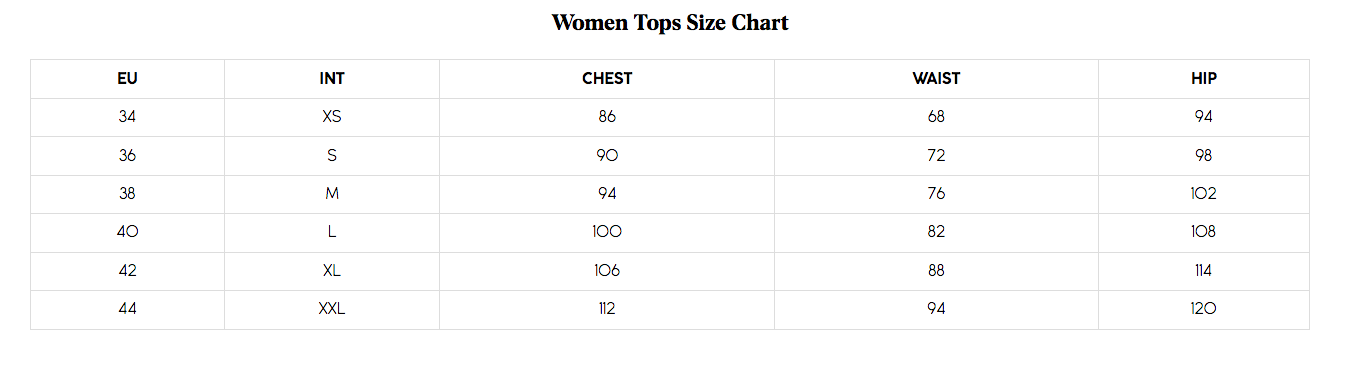The width and height of the screenshot is (1370, 369).
Task: Click waist value 68 in XS row
Action: 936,117
